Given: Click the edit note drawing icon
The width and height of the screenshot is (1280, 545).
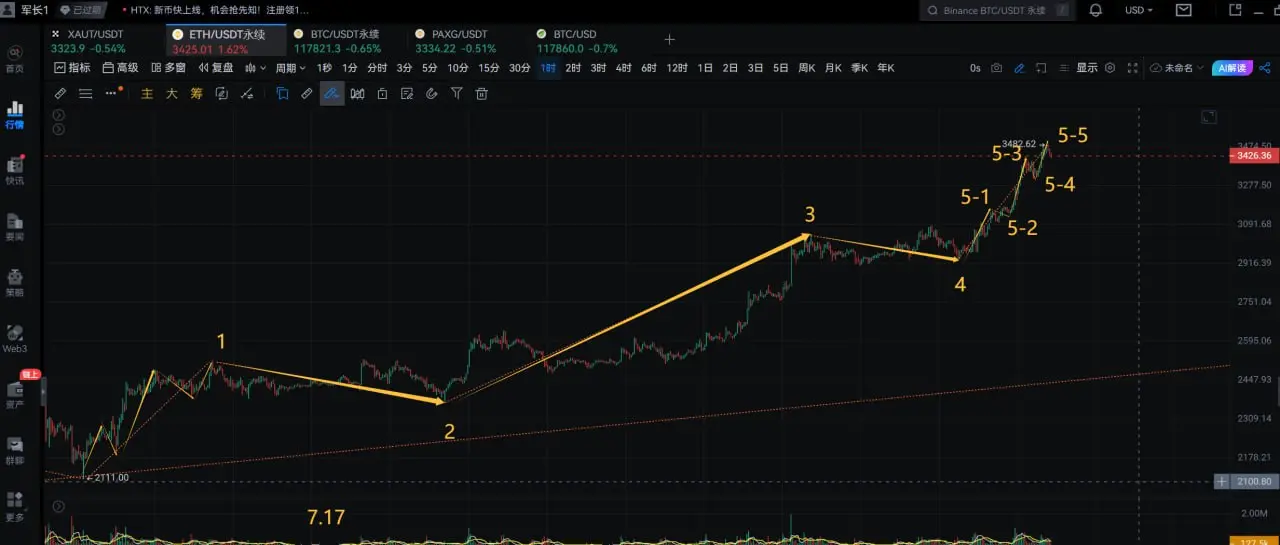Looking at the screenshot, I should (407, 93).
